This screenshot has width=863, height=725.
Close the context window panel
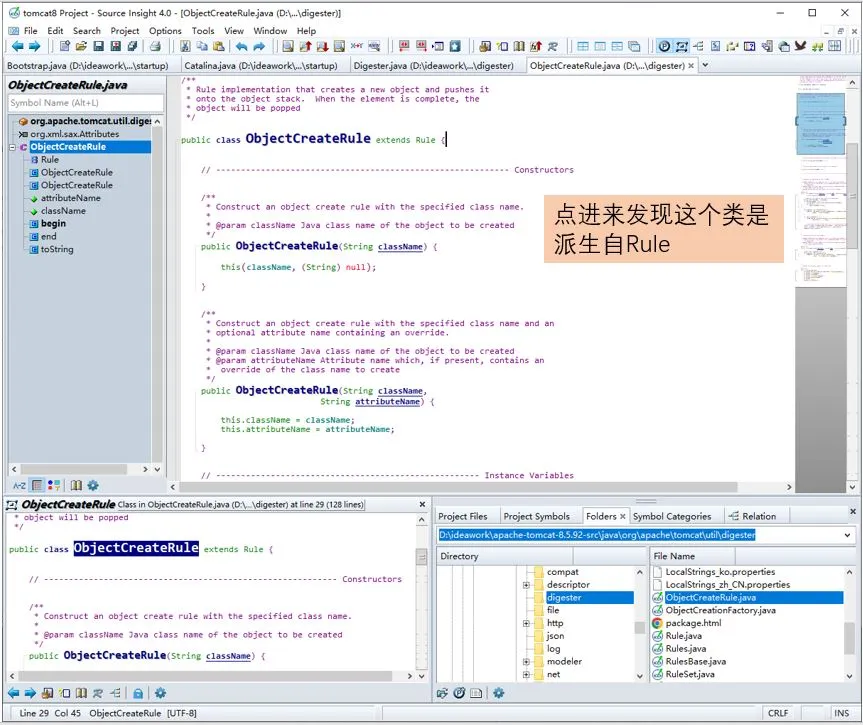pos(422,504)
